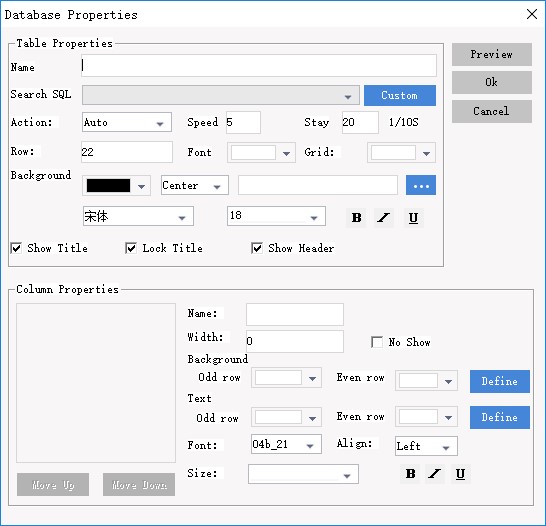Click the Custom SQL button

[x=400, y=95]
